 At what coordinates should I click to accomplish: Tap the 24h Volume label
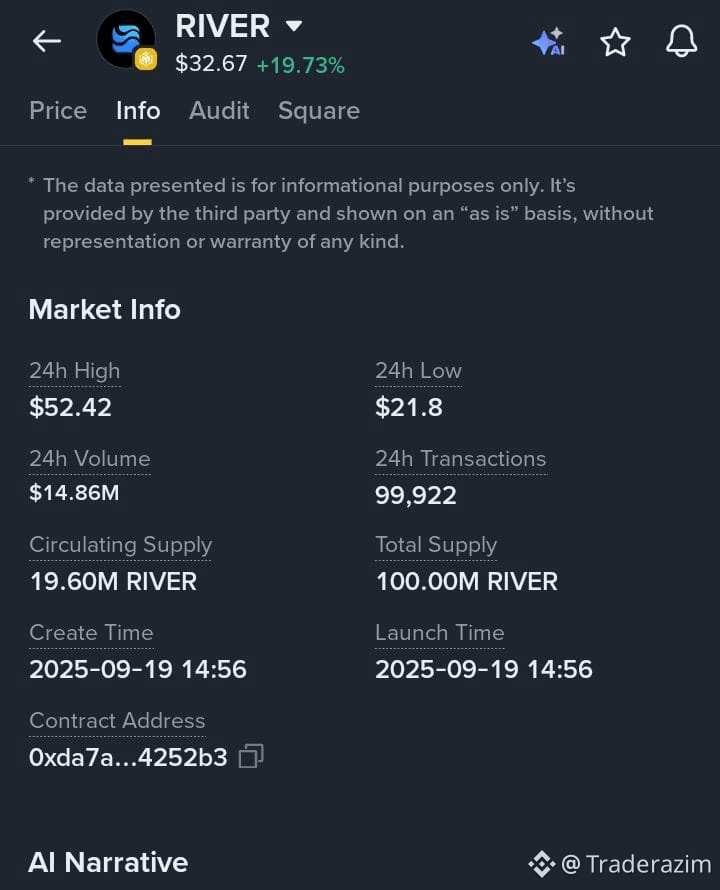(x=90, y=459)
